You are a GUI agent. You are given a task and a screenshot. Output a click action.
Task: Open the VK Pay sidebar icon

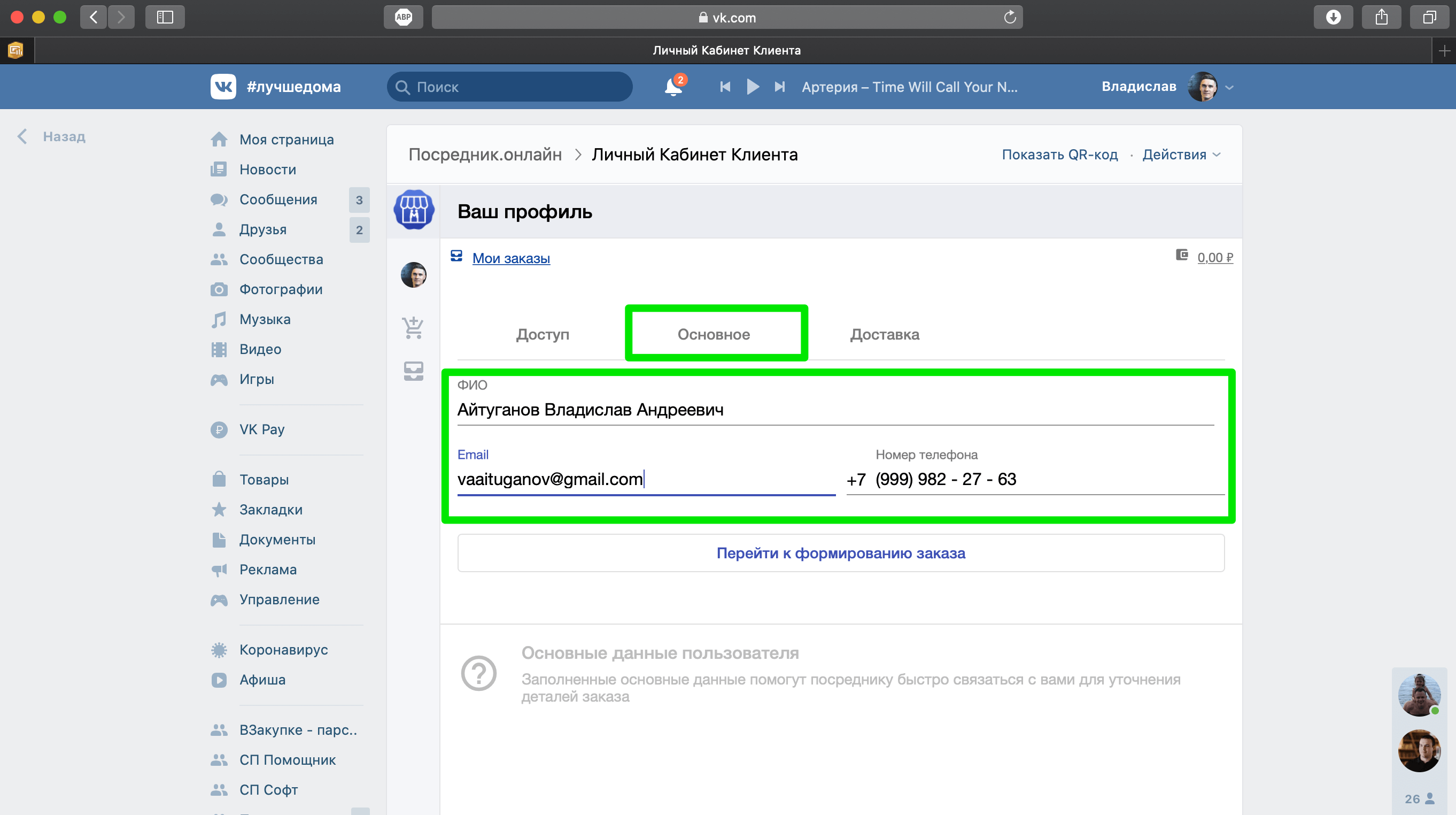pyautogui.click(x=219, y=430)
